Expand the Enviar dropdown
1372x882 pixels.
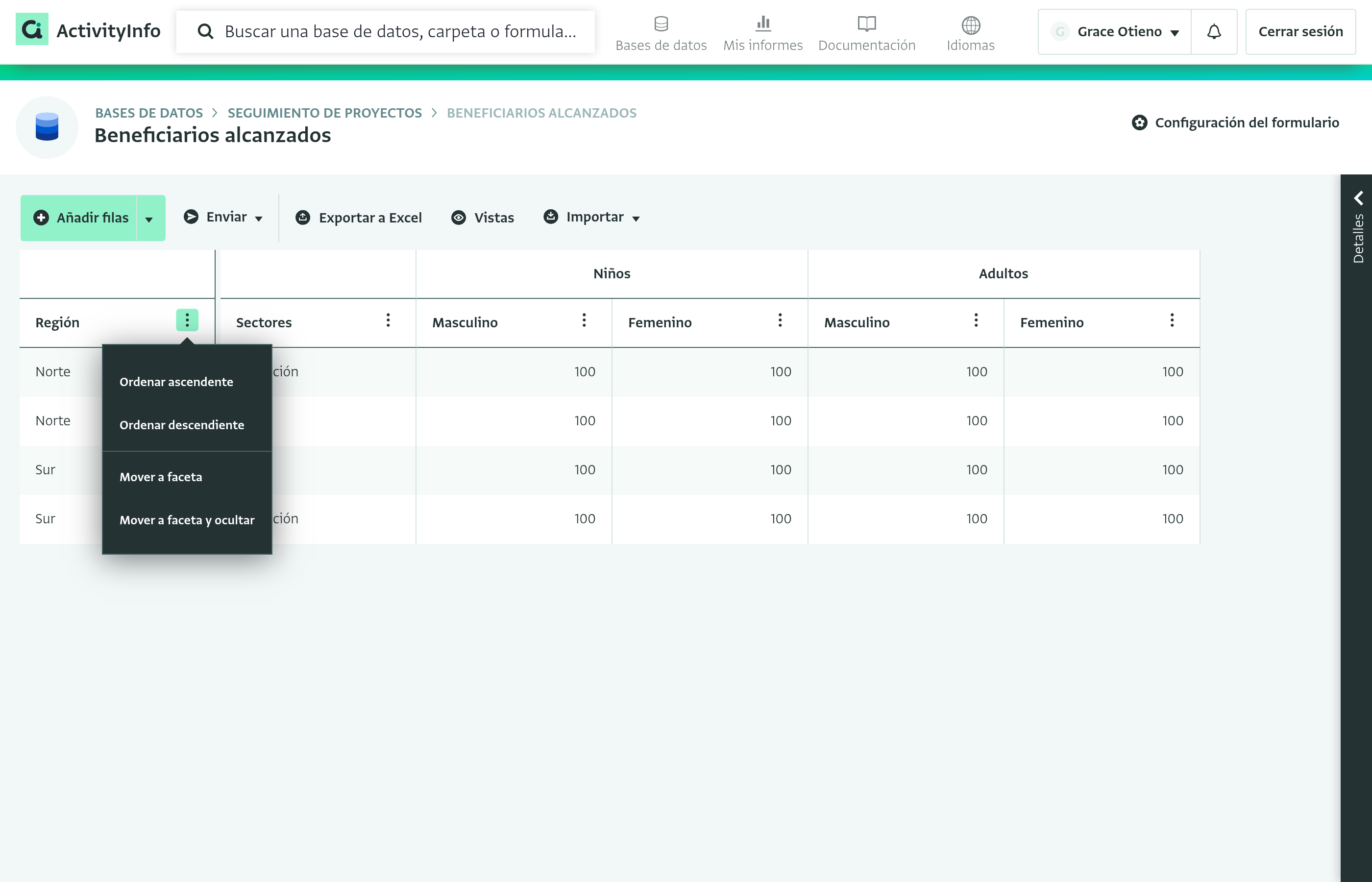(x=223, y=217)
